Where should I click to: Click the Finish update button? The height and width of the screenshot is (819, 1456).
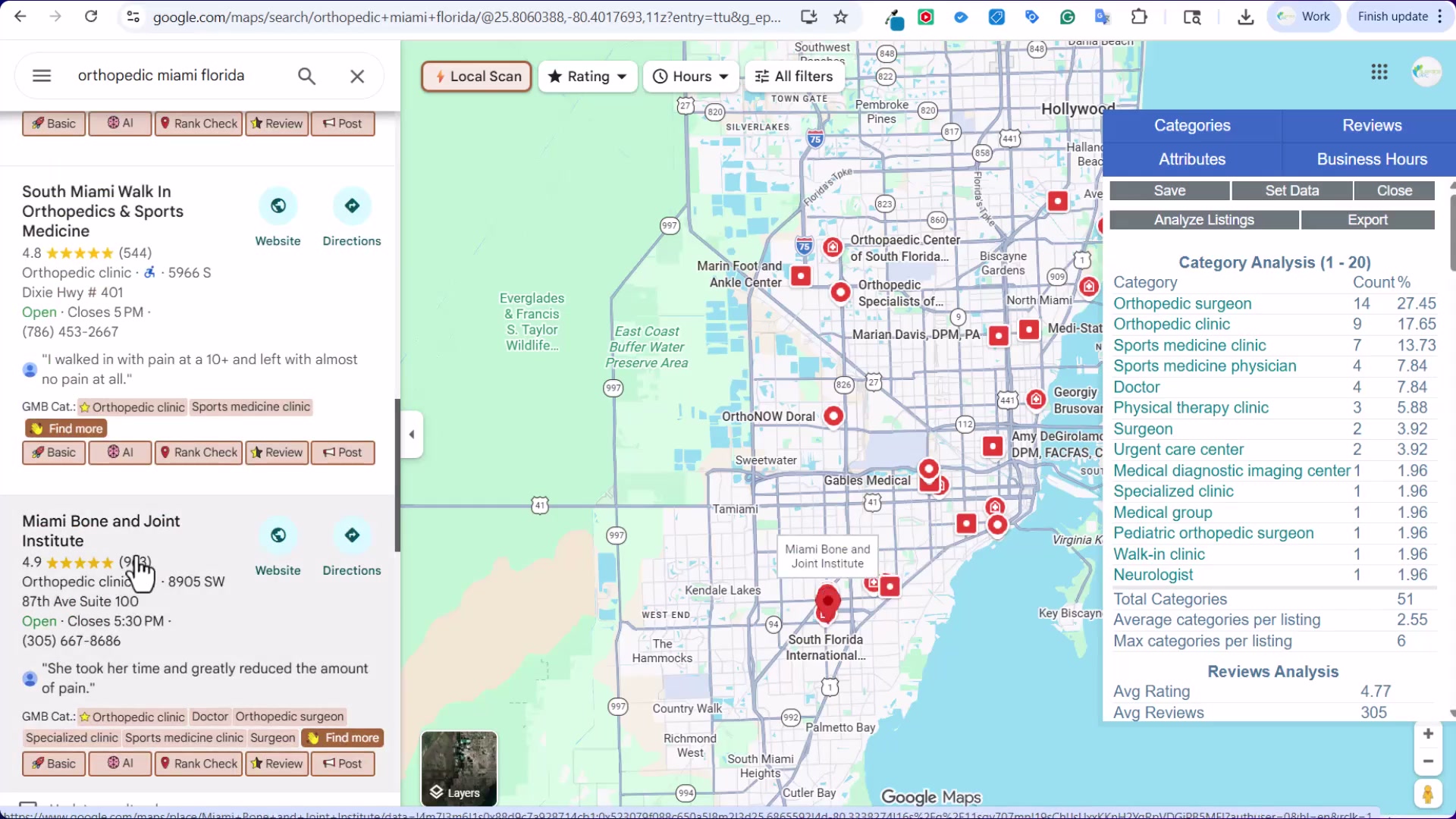(1399, 17)
